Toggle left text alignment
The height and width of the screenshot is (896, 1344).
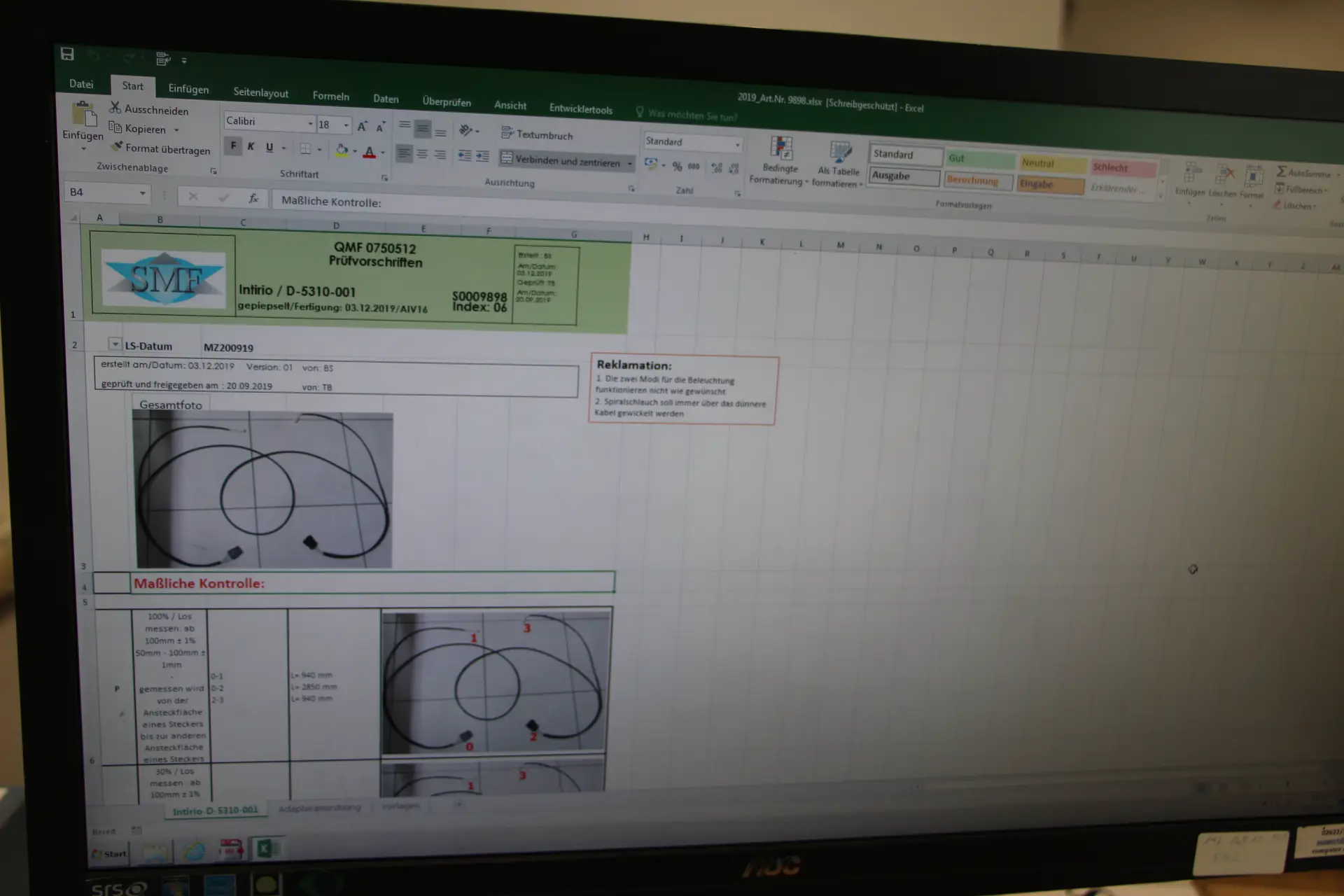(404, 153)
